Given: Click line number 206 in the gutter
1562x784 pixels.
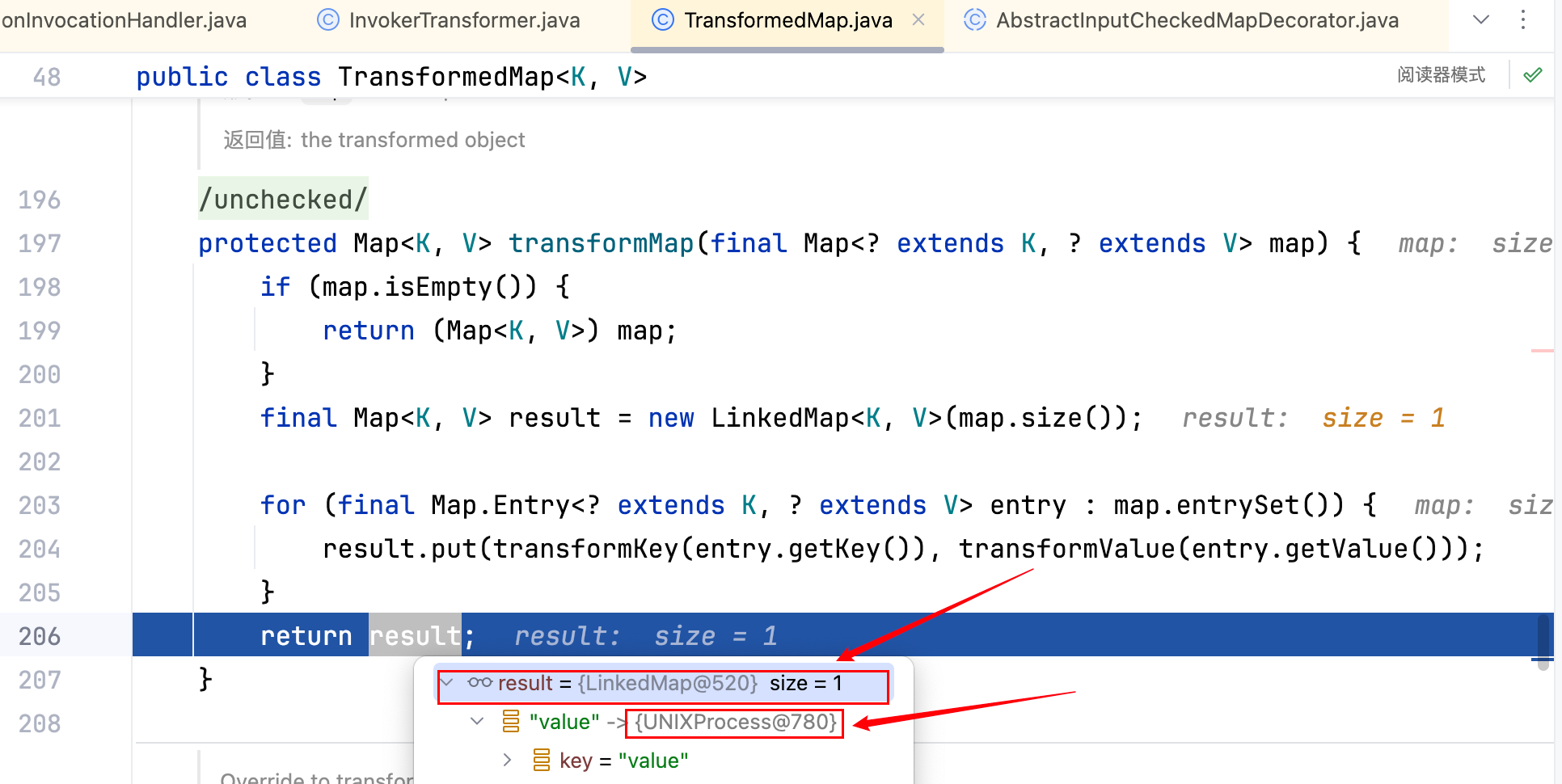Looking at the screenshot, I should pos(40,636).
